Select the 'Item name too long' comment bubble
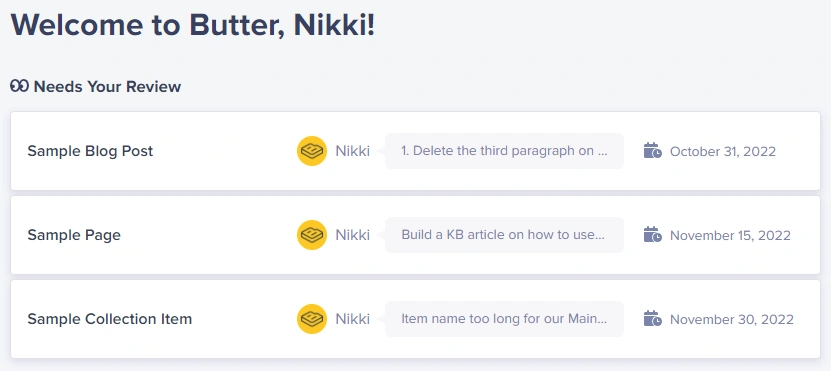This screenshot has width=831, height=371. click(x=504, y=319)
